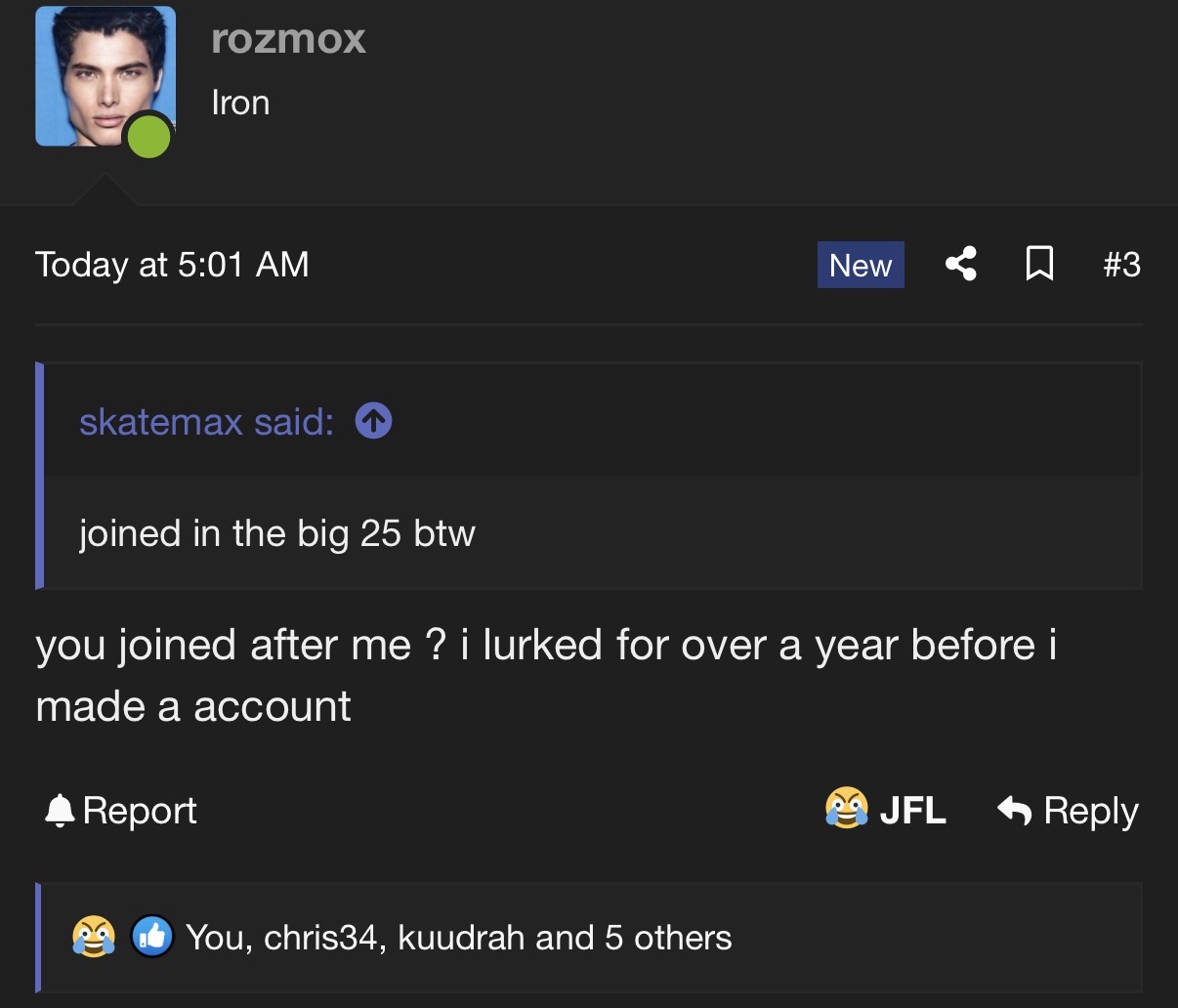Expand the quoted "joined in the big 25 btw" text
The height and width of the screenshot is (1008, 1178).
[277, 533]
